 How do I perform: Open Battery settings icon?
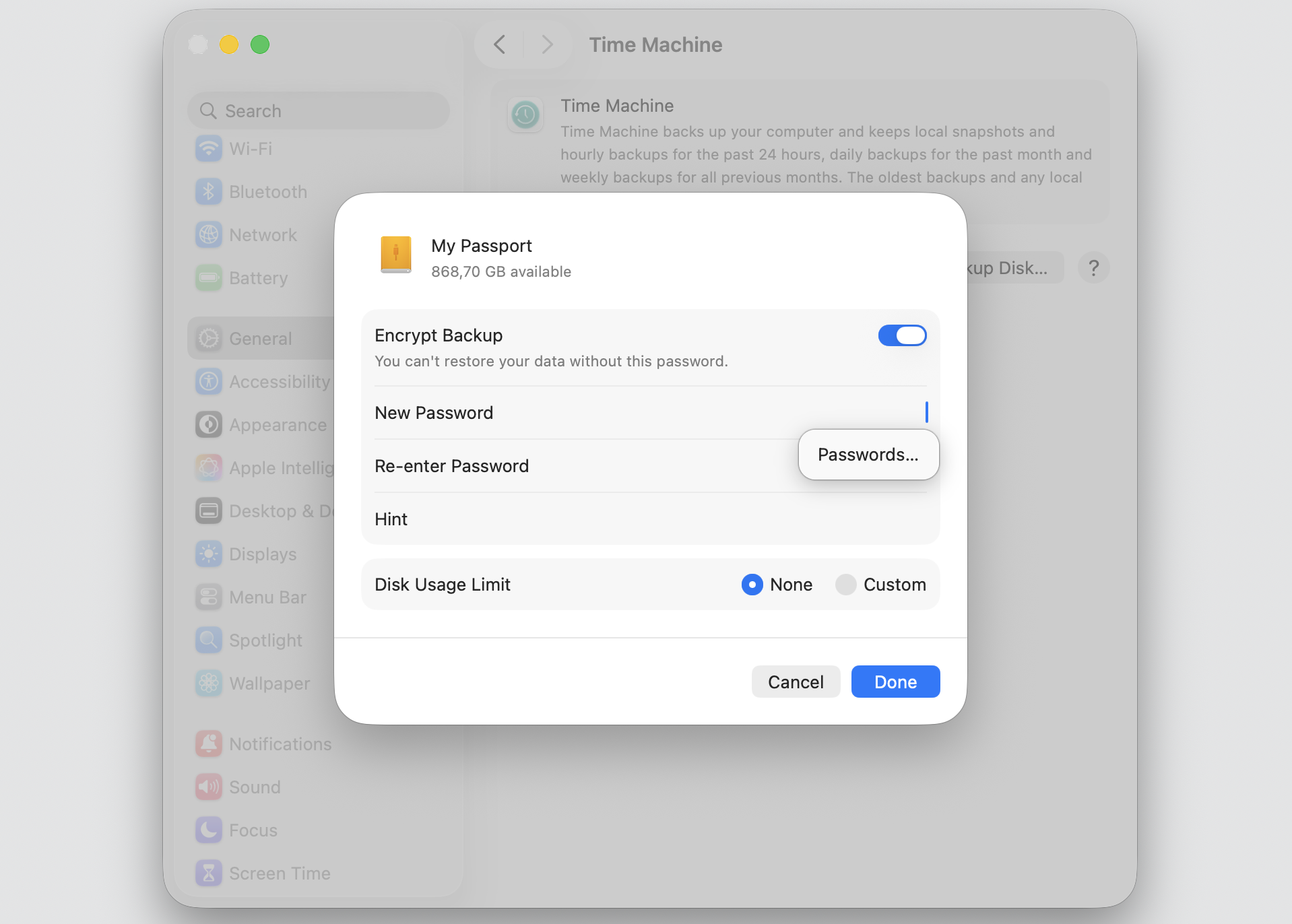click(x=209, y=278)
